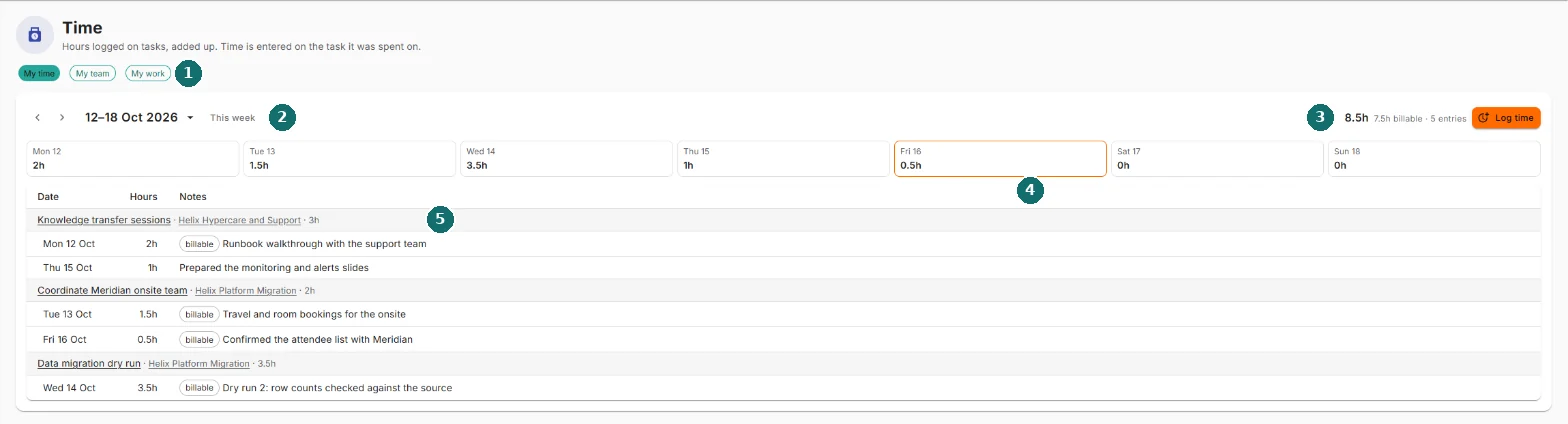Image resolution: width=1568 pixels, height=424 pixels.
Task: Open the Knowledge transfer sessions task link
Action: pos(104,220)
